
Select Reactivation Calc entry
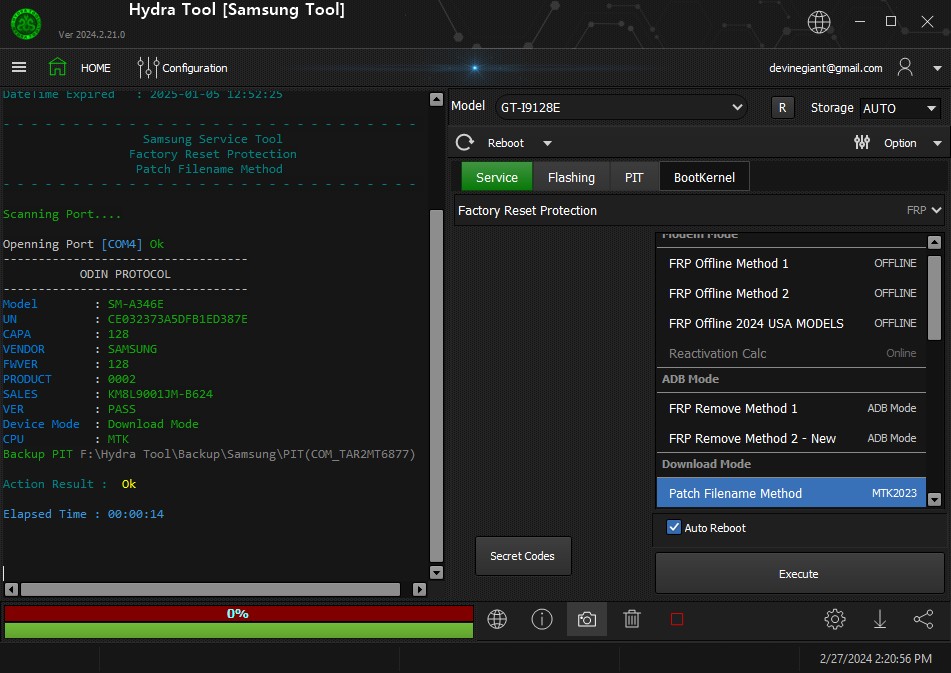point(791,353)
